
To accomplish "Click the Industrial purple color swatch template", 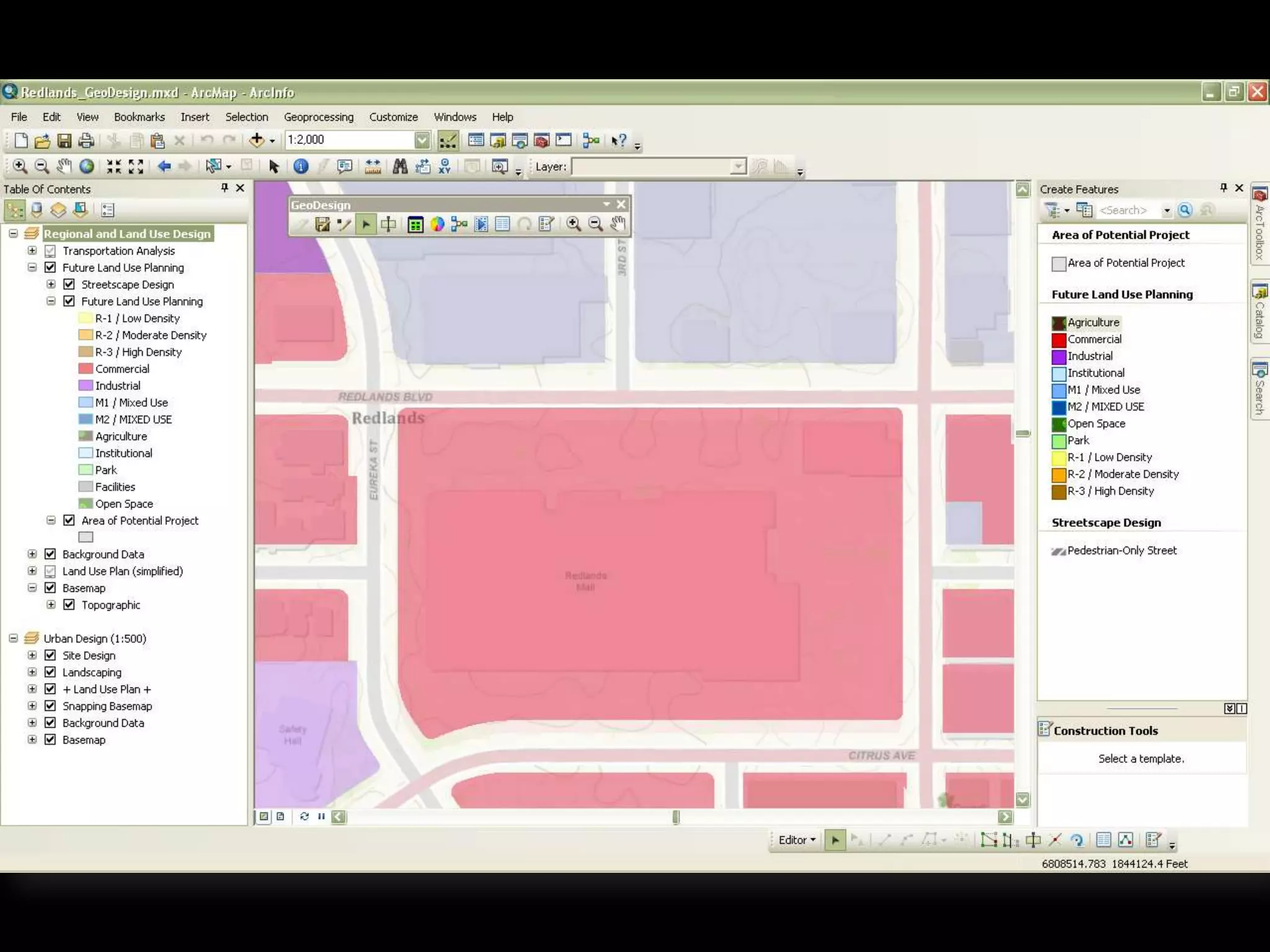I will (1059, 357).
